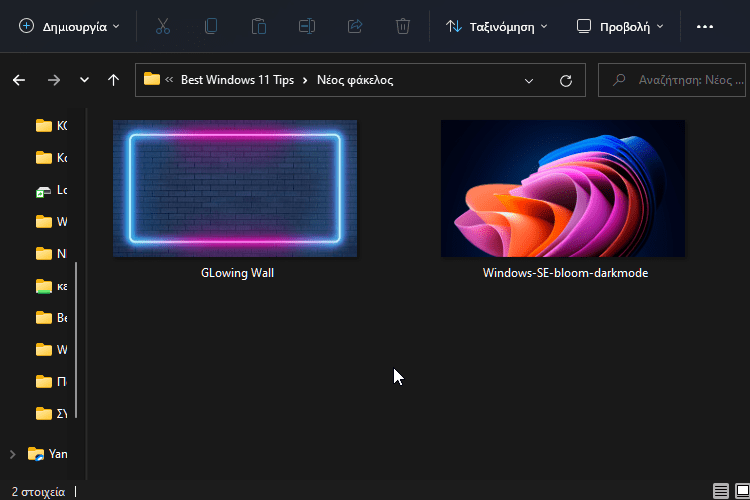Click the GLowing Wall file name
750x500 pixels.
[237, 273]
